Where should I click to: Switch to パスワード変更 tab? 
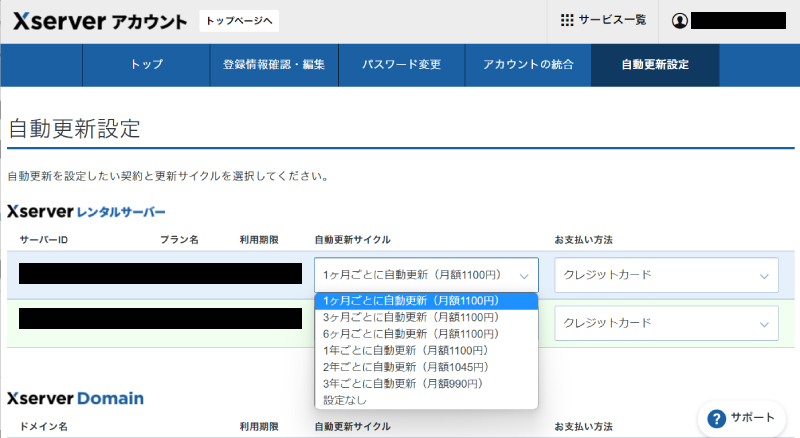400,65
